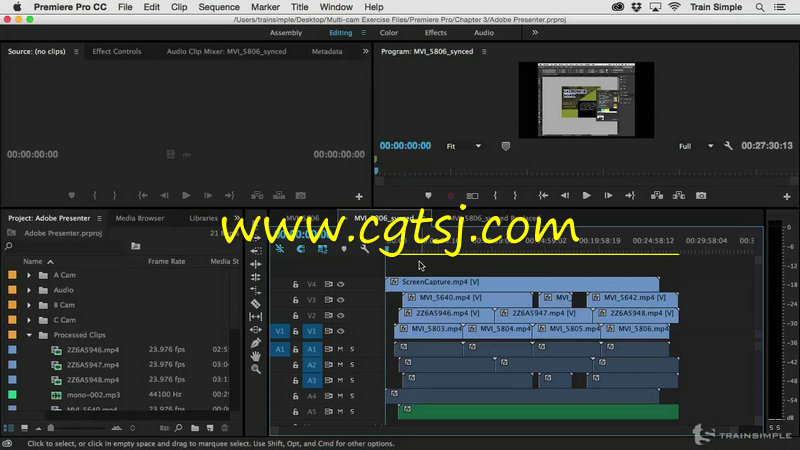Open timeline display settings wrench
Image resolution: width=800 pixels, height=450 pixels.
[364, 249]
